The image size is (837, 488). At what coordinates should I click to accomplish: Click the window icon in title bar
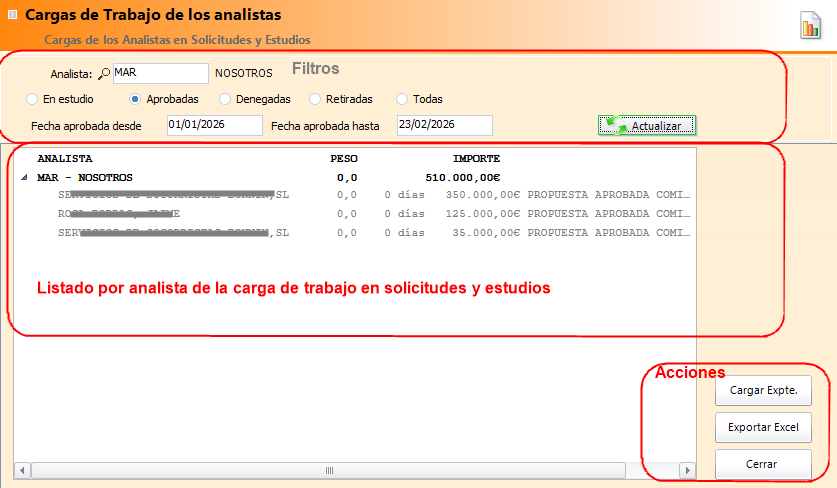12,15
